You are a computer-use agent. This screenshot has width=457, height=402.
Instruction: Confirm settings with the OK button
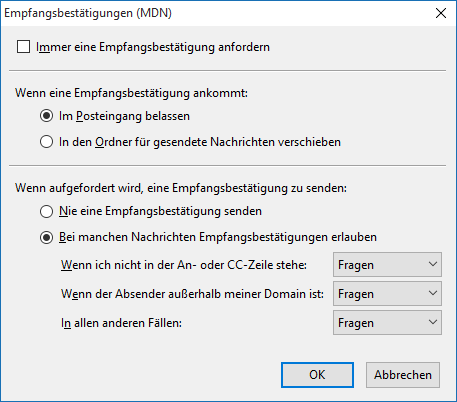pos(317,375)
